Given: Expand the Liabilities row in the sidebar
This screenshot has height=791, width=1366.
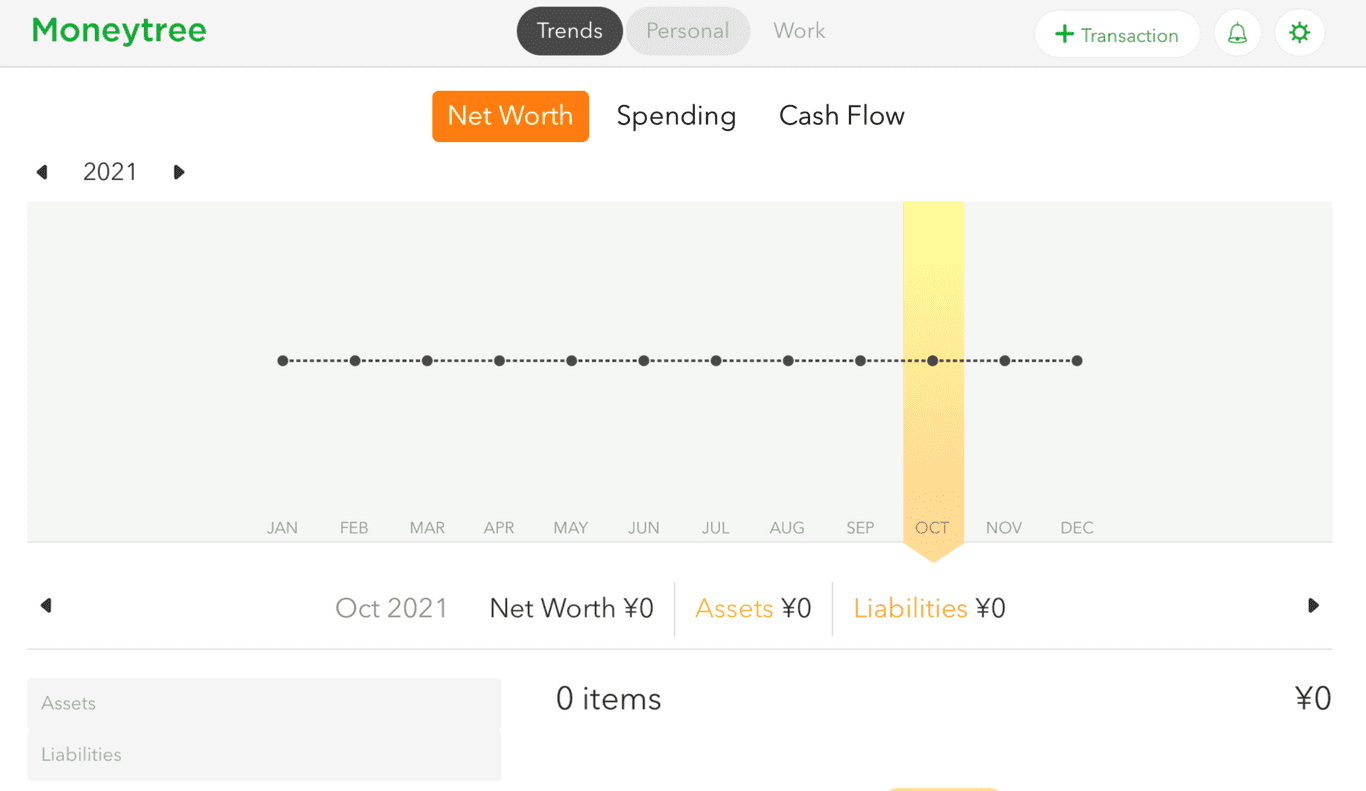Looking at the screenshot, I should click(x=81, y=754).
